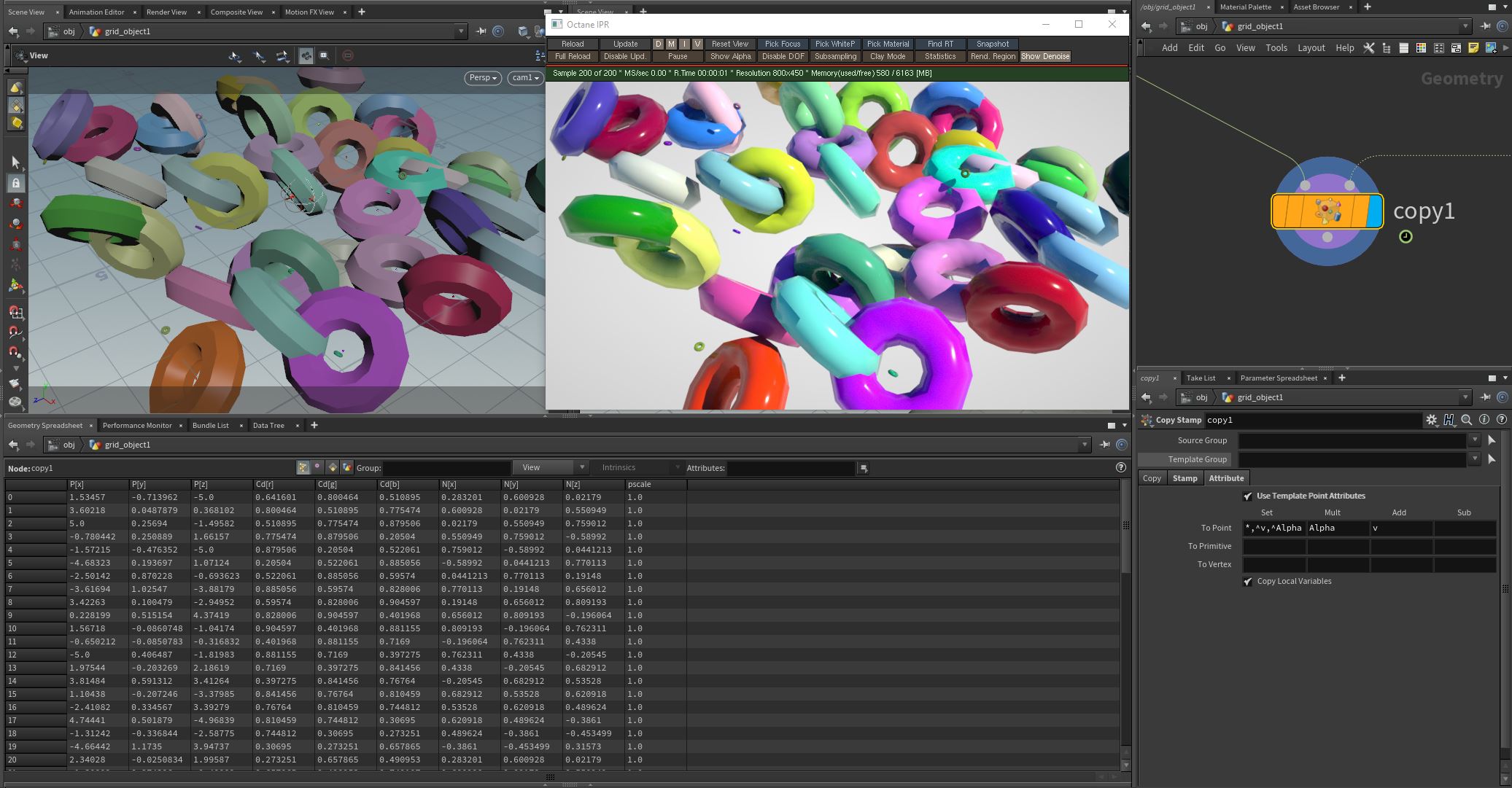Image resolution: width=1512 pixels, height=788 pixels.
Task: Select the arrow select tool in viewport sidebar
Action: 16,162
